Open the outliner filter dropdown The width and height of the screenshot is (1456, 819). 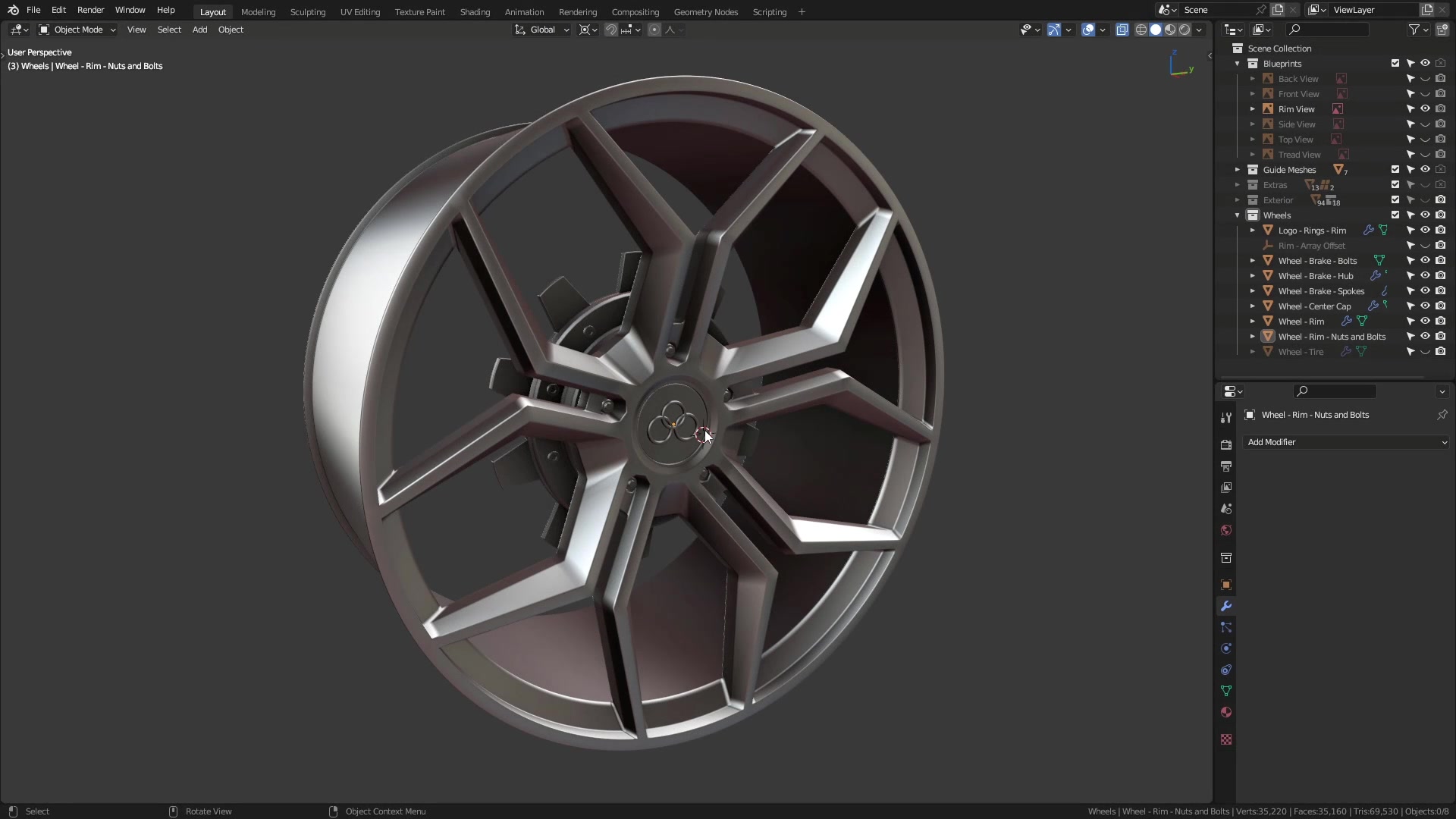click(1419, 30)
